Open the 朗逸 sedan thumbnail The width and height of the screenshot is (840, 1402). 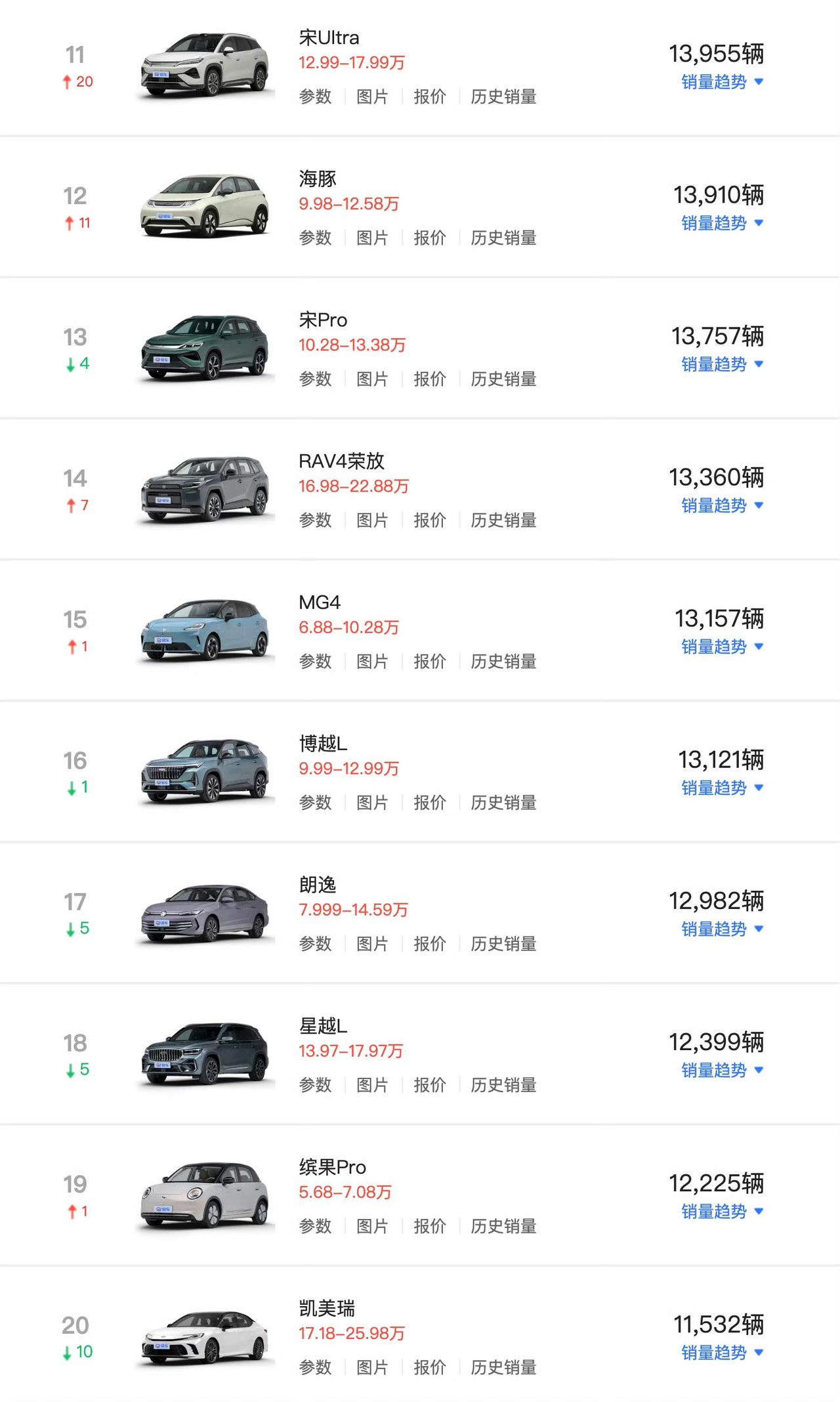(205, 913)
